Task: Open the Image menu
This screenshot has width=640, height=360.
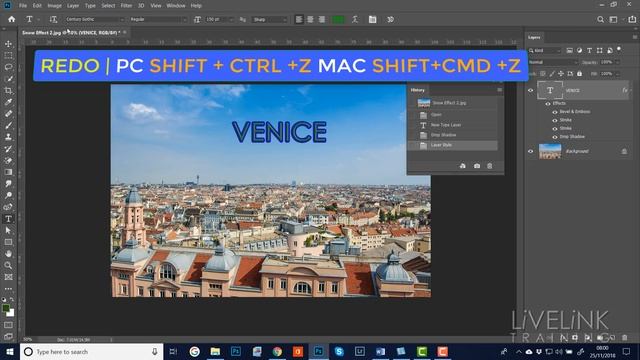Action: (54, 6)
